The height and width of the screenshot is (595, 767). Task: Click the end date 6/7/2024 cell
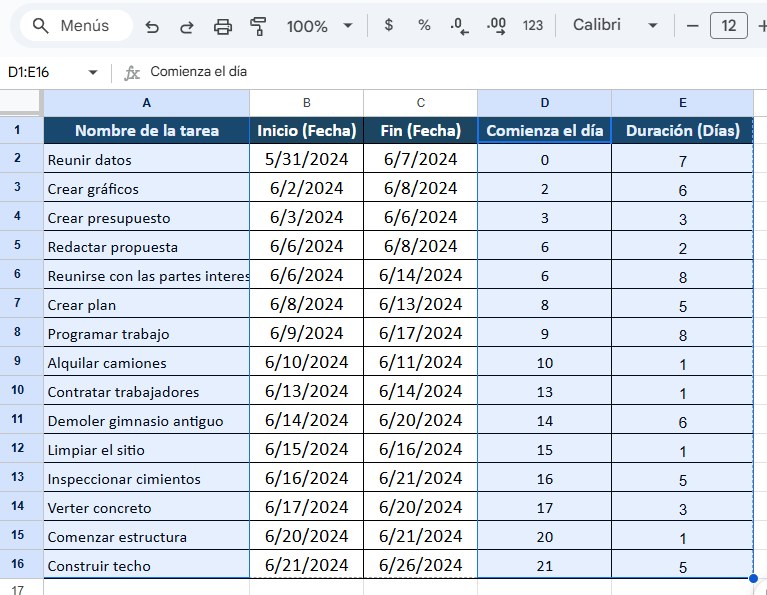(420, 159)
